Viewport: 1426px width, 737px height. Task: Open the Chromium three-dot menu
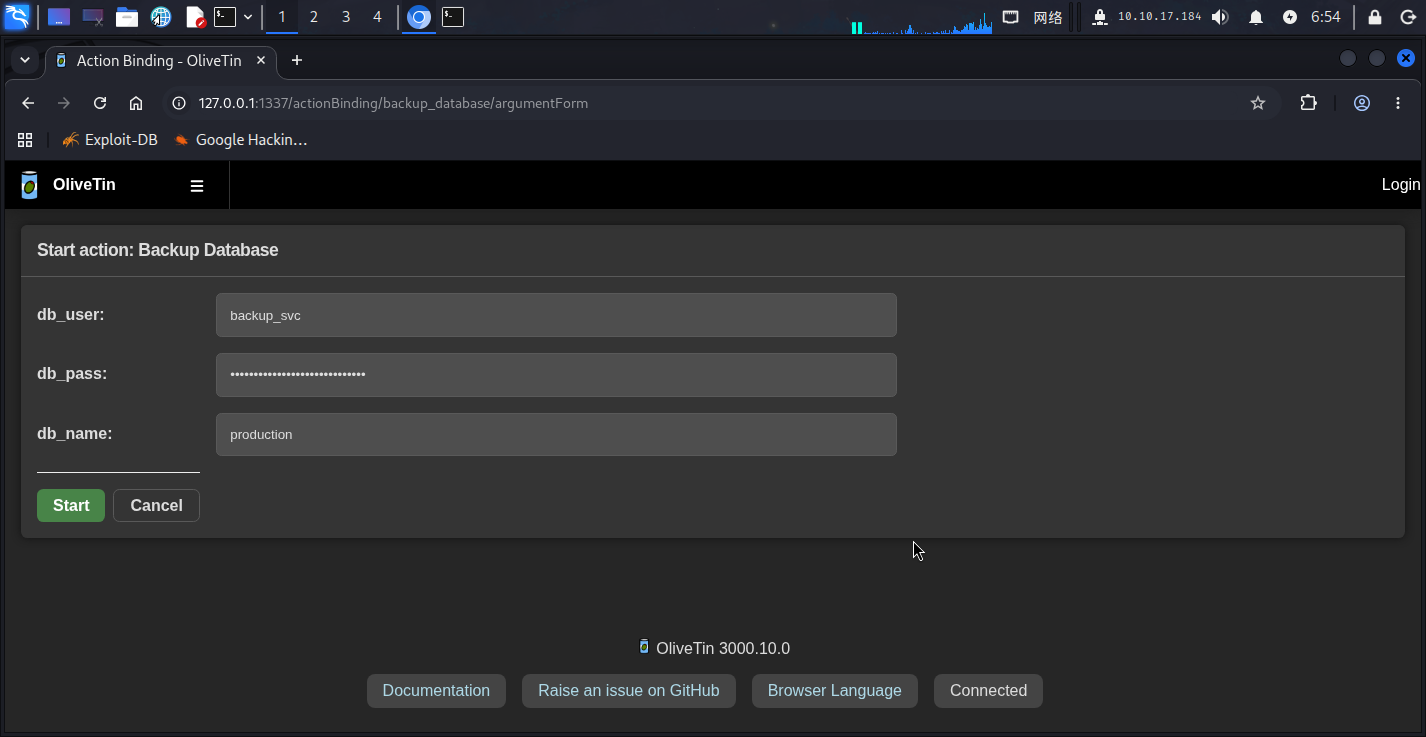[x=1398, y=103]
